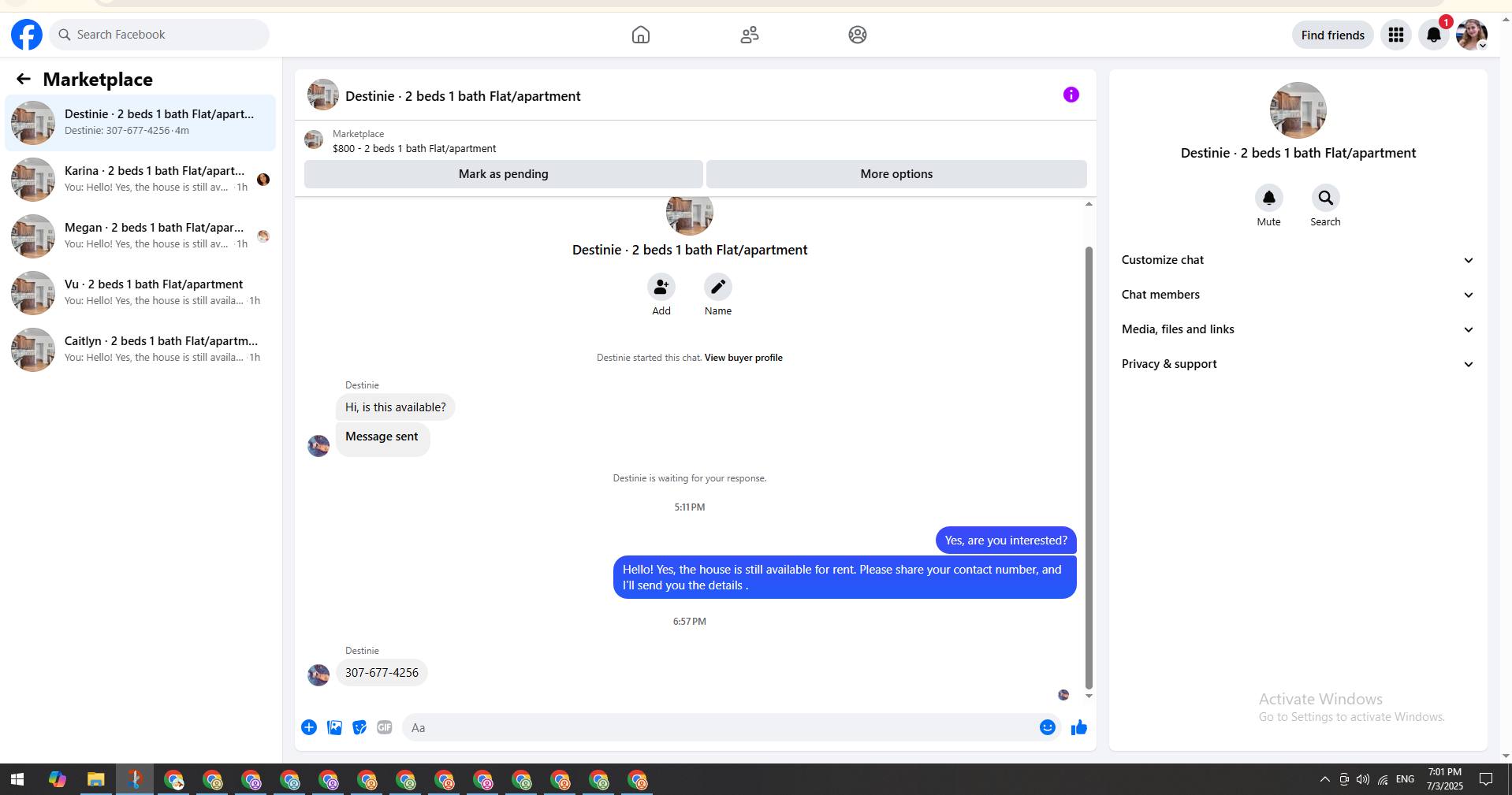The image size is (1512, 795).
Task: Click the chat scrollbar up arrow
Action: (x=1089, y=204)
